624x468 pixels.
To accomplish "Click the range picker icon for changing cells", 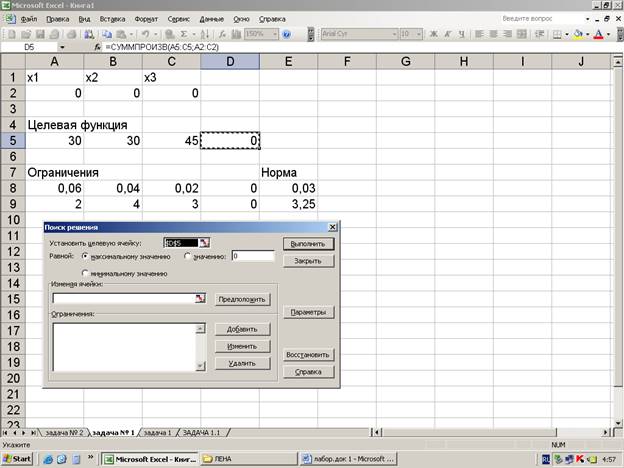I will [199, 298].
